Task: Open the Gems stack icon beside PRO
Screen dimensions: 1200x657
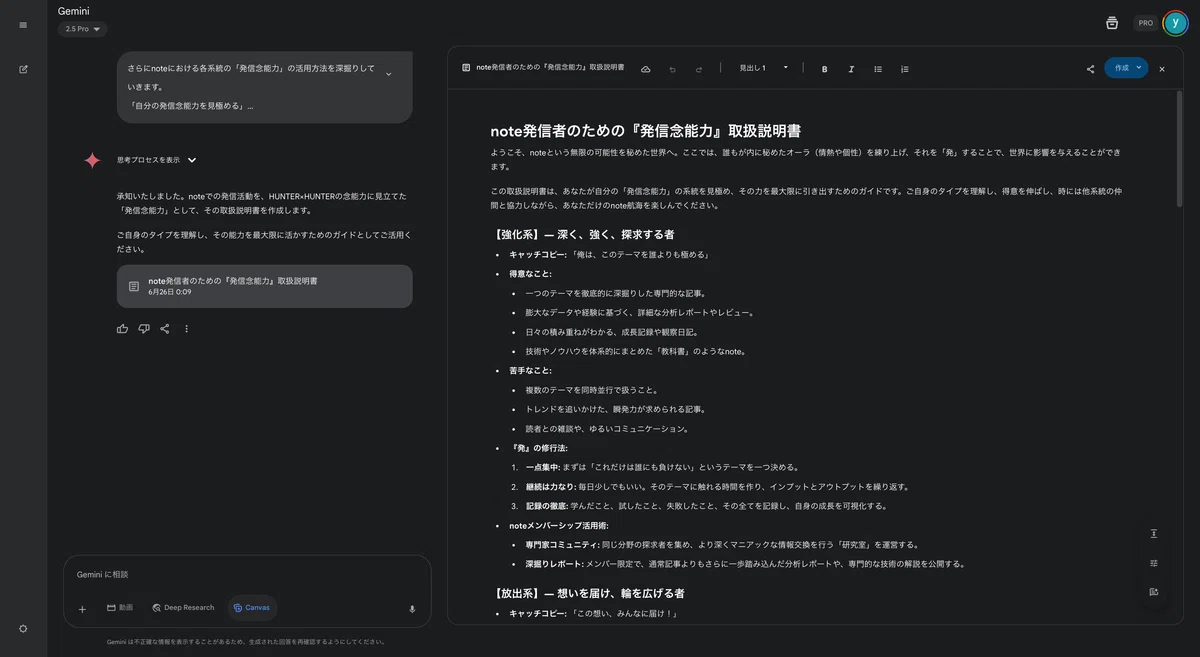Action: click(x=1112, y=23)
